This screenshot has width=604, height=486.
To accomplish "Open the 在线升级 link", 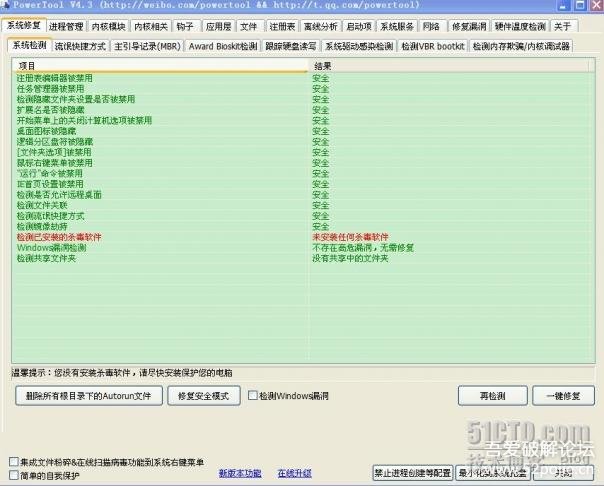I will [x=295, y=473].
